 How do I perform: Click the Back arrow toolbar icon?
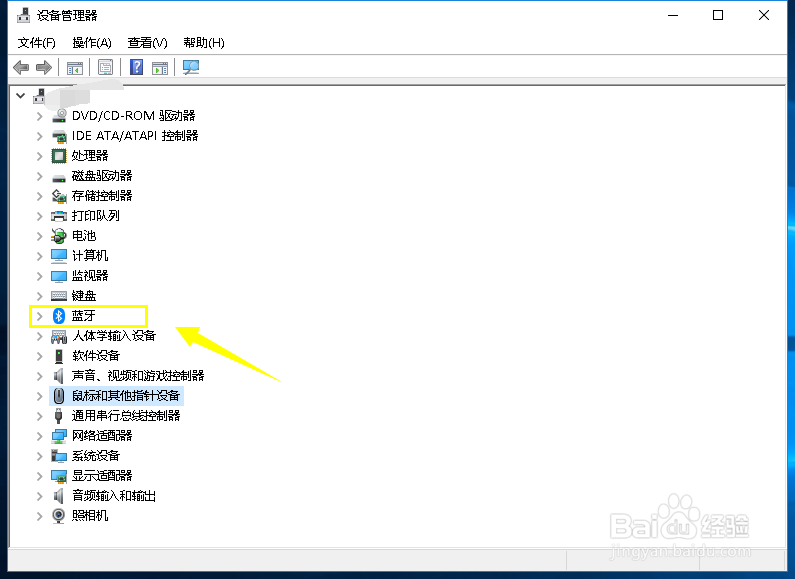pos(21,67)
